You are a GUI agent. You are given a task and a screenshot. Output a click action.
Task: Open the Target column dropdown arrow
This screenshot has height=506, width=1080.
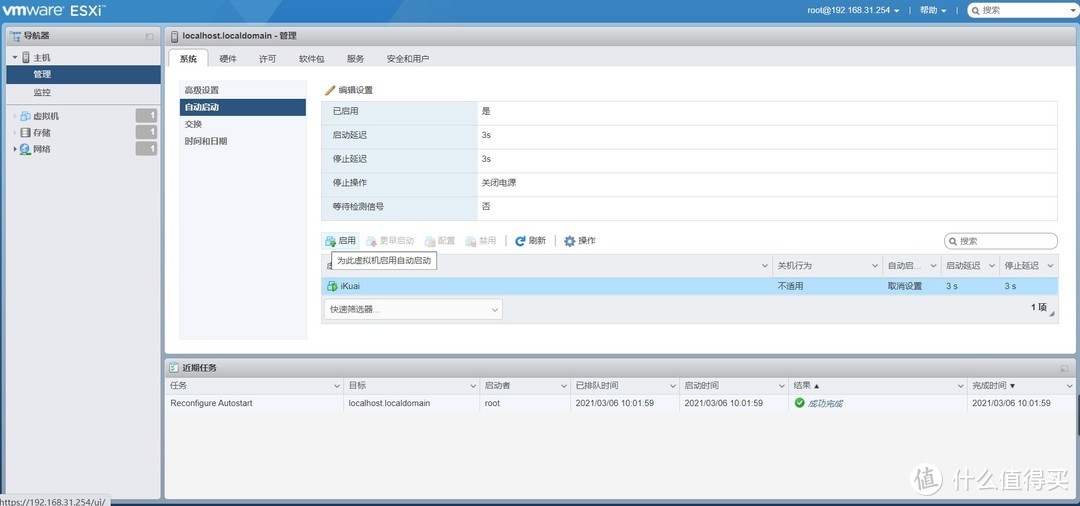[472, 386]
